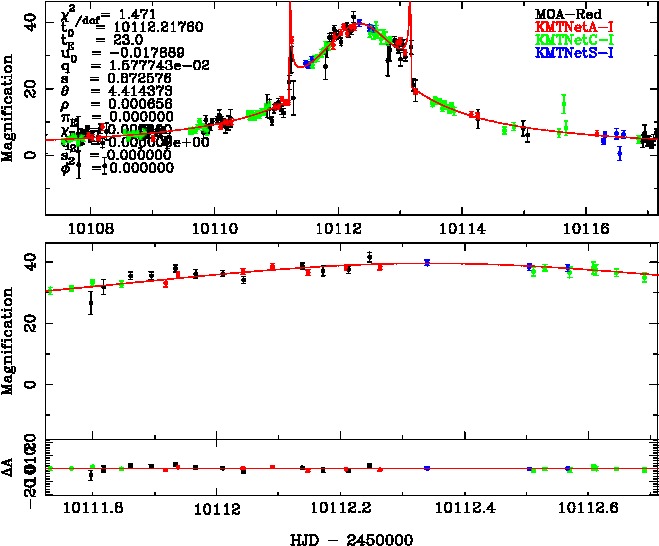Select the top panel Magnification axis label
The height and width of the screenshot is (546, 659).
click(x=9, y=112)
